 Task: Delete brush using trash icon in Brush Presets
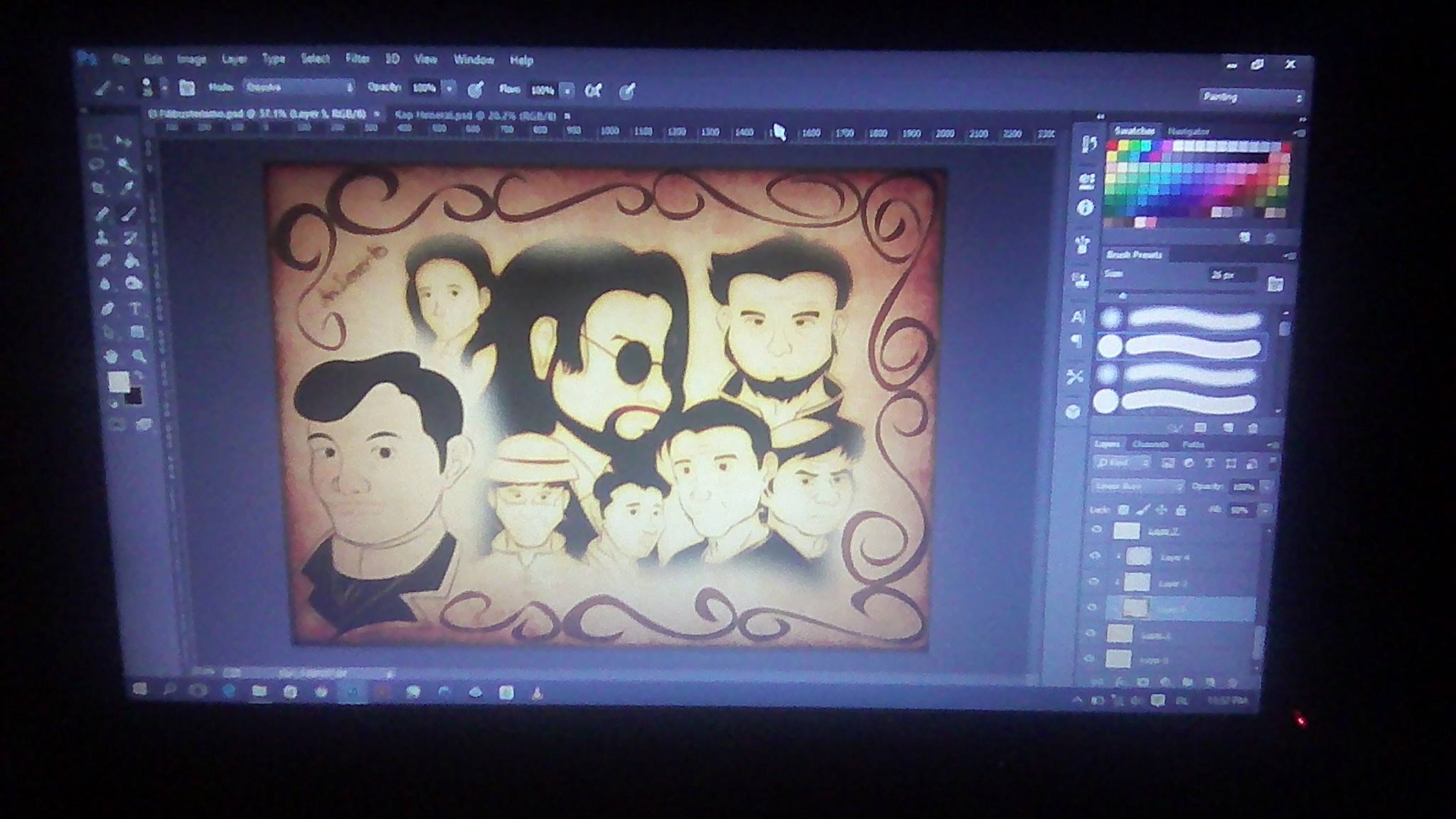click(1253, 428)
